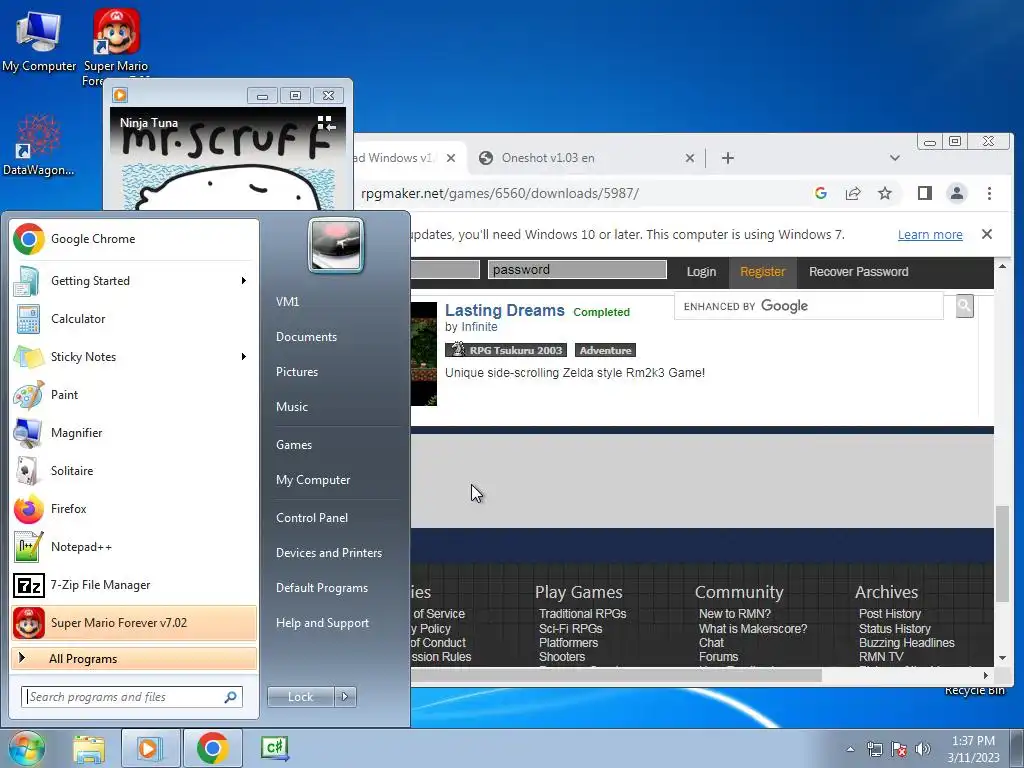Screen dimensions: 1024x768
Task: Open the C# app taskbar icon
Action: click(x=274, y=748)
